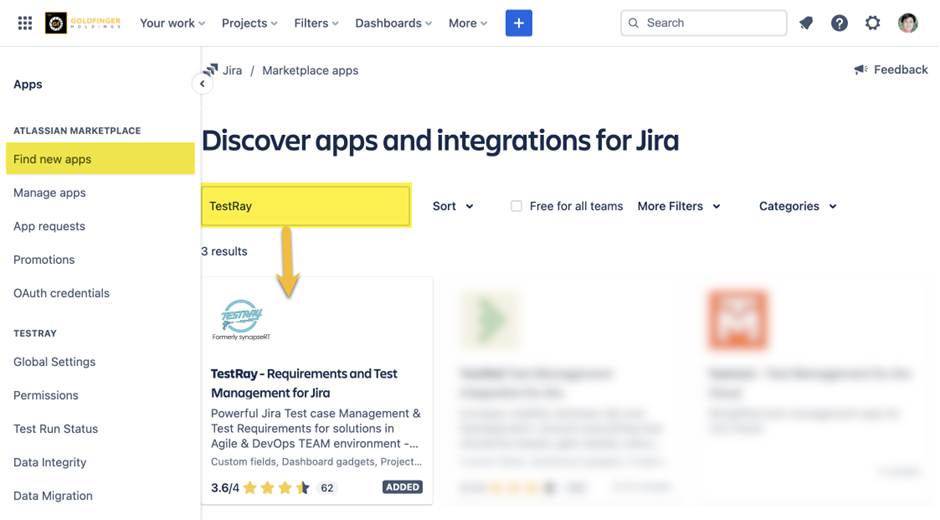Open the Dashboards menu
This screenshot has height=520, width=940.
pyautogui.click(x=393, y=23)
